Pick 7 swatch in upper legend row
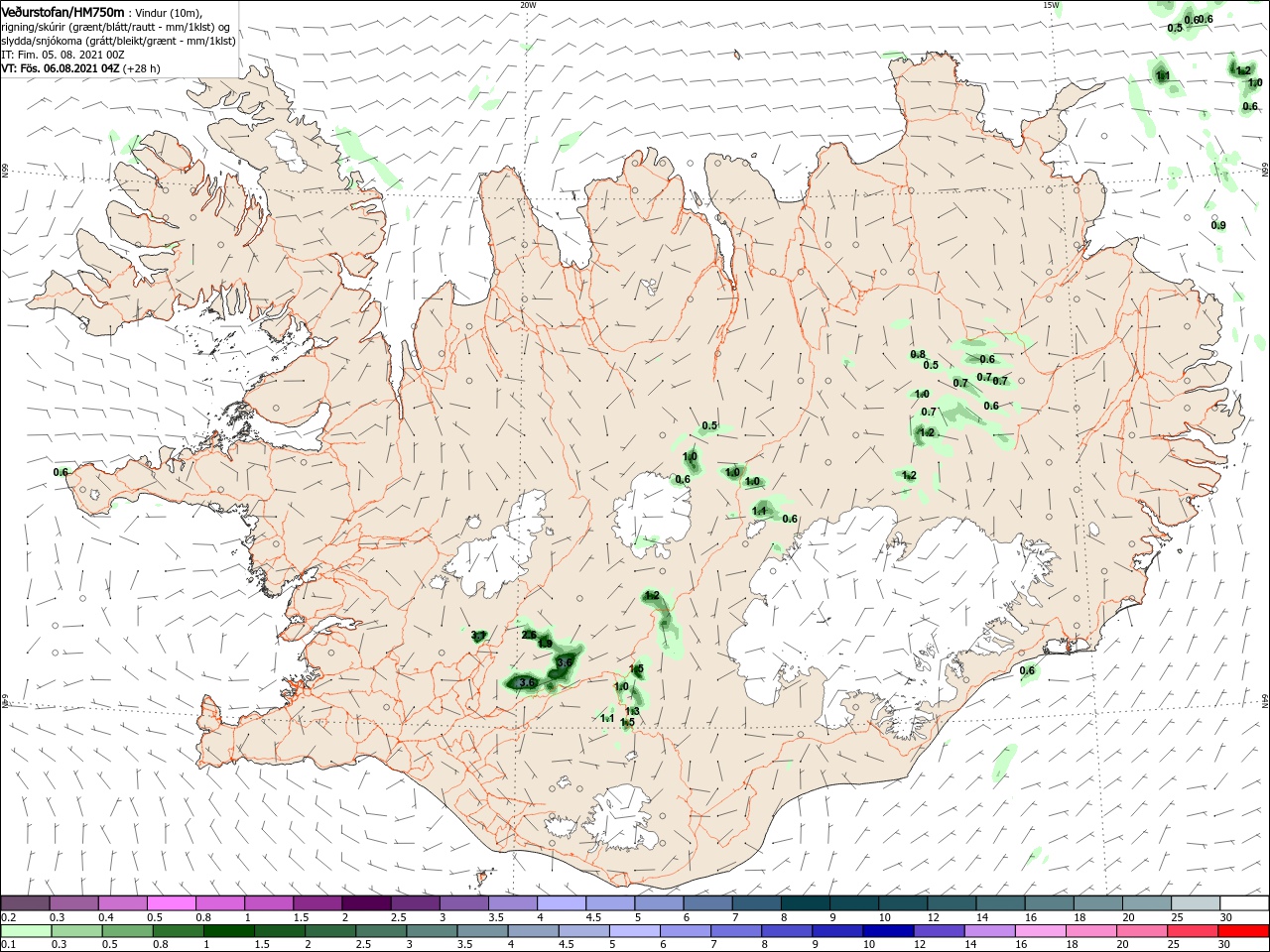Screen dimensions: 1270x952 [x=756, y=903]
